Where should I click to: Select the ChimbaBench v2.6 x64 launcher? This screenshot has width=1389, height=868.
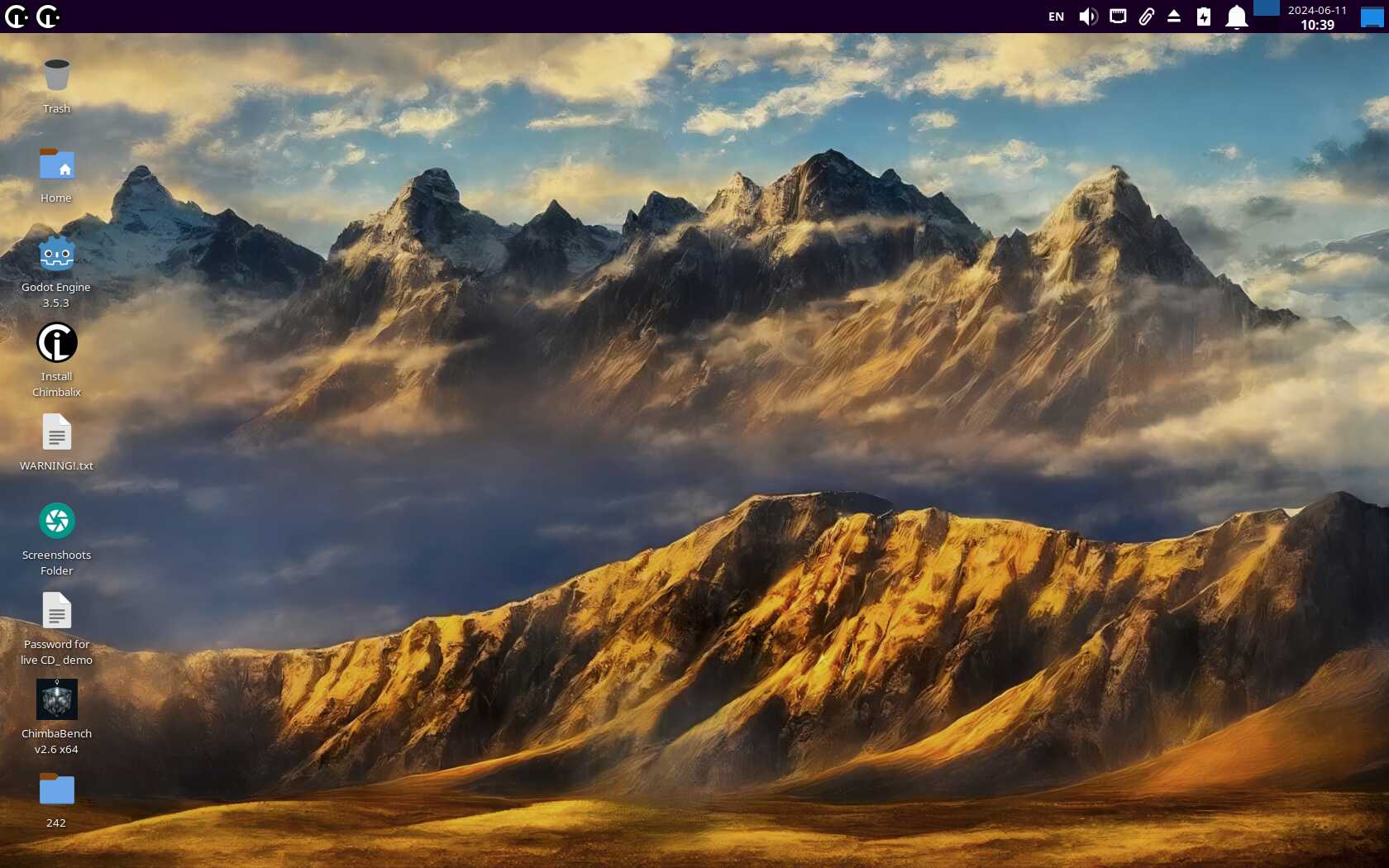[56, 719]
